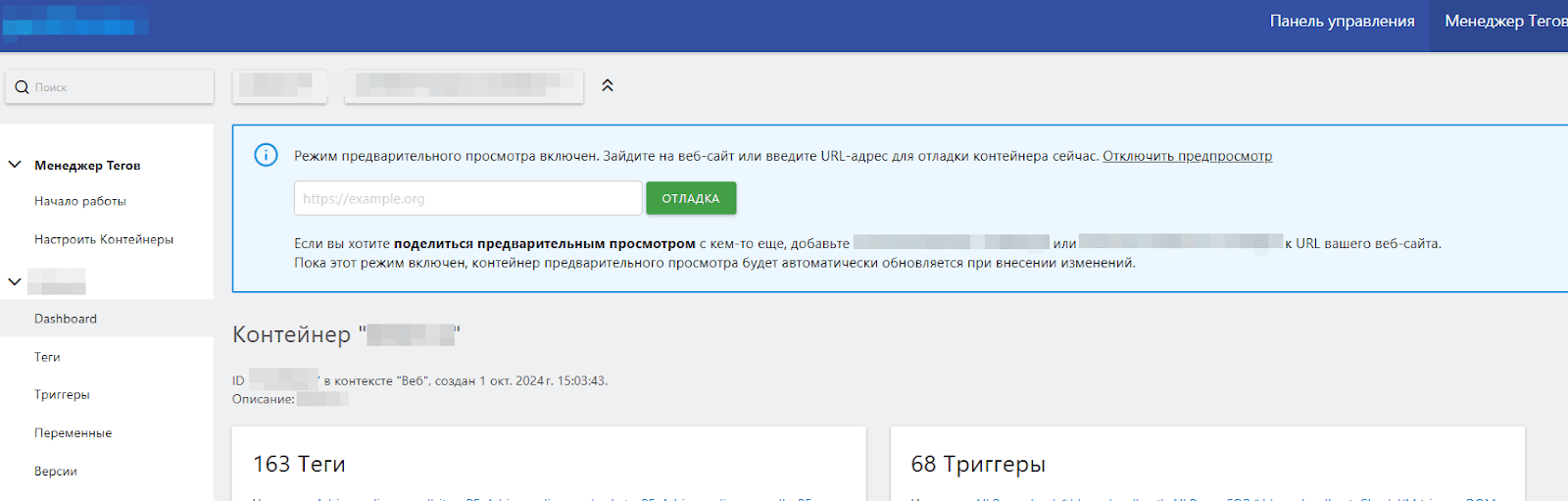Collapse the header with double chevron icon
The width and height of the screenshot is (1568, 501).
pos(608,86)
